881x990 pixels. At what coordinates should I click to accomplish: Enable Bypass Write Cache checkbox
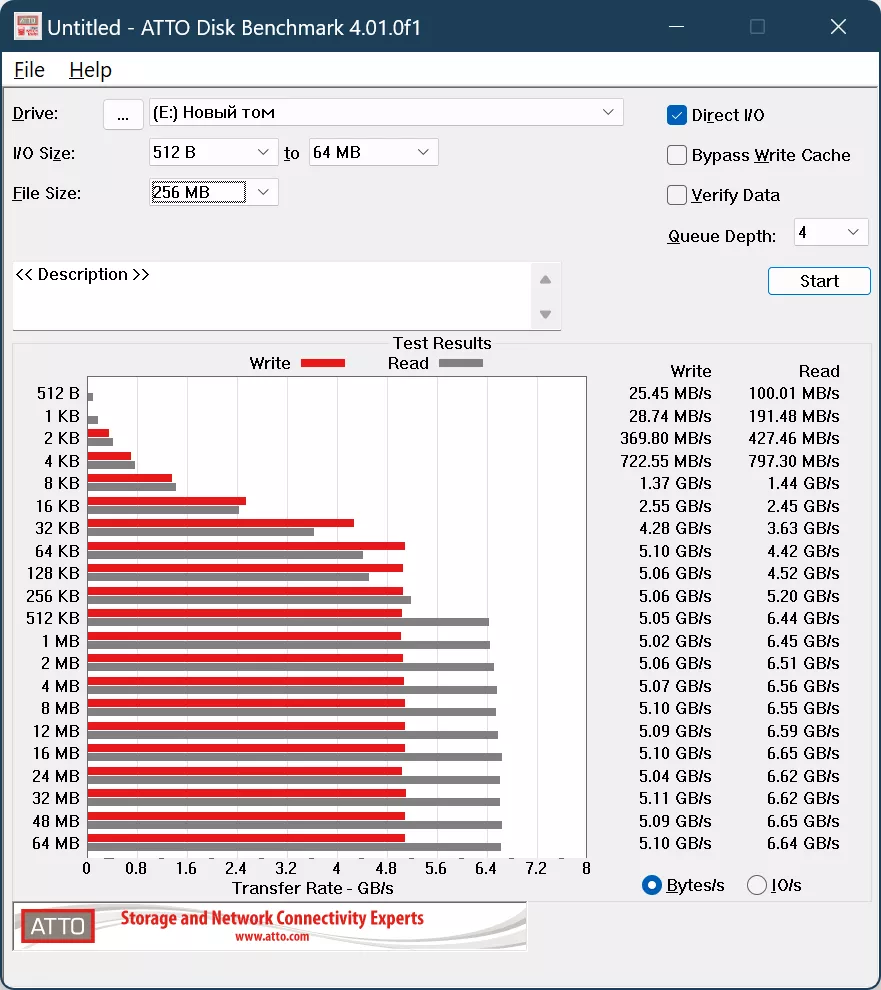pyautogui.click(x=676, y=155)
